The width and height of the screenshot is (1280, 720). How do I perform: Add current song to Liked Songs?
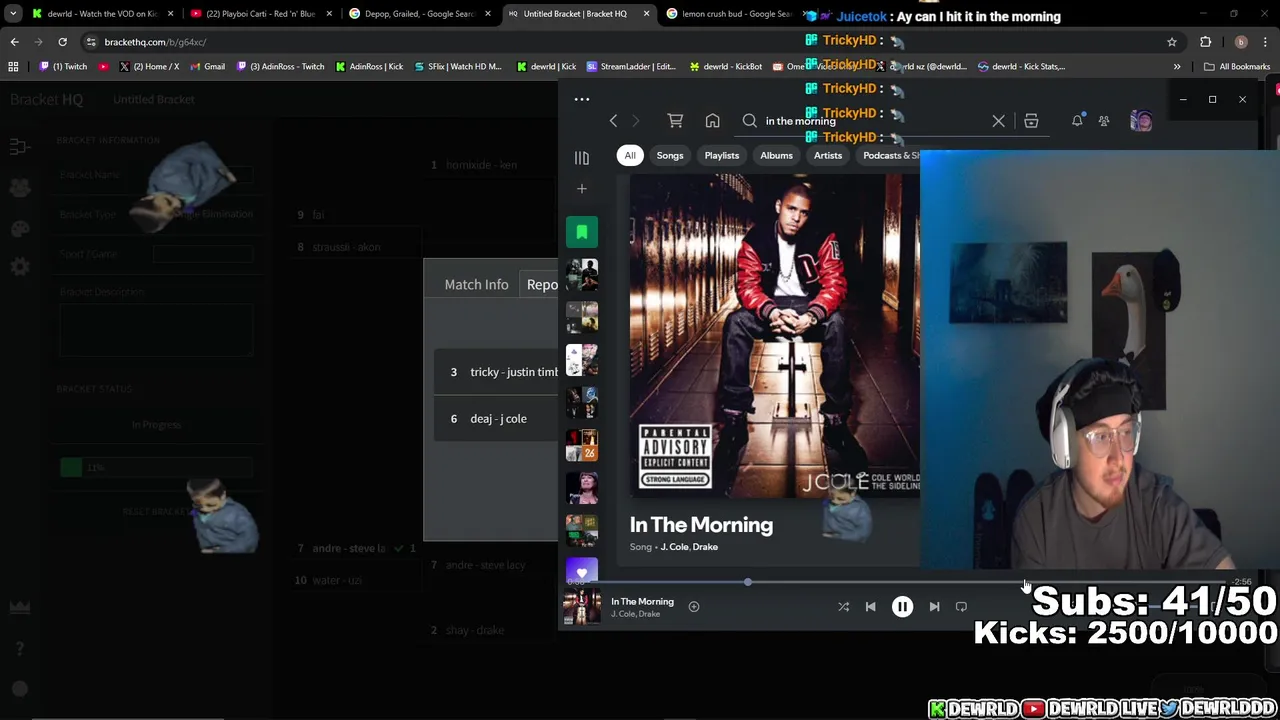coord(693,606)
